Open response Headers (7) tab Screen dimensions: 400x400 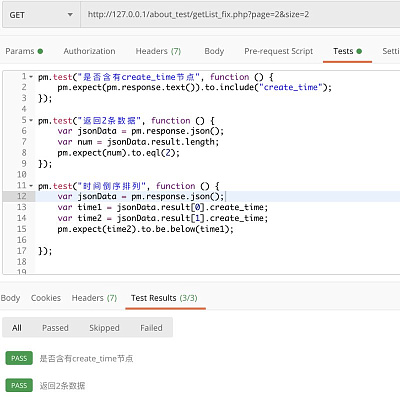[94, 298]
